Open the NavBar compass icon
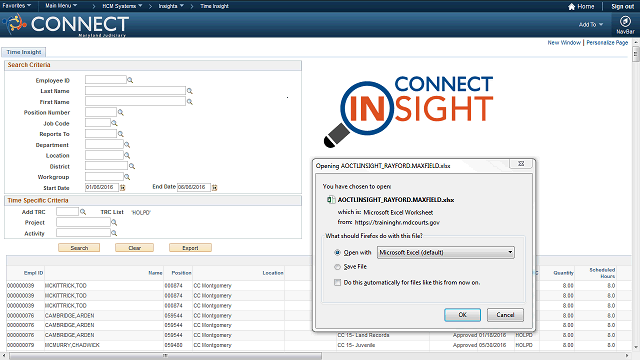640x360 pixels. [625, 21]
